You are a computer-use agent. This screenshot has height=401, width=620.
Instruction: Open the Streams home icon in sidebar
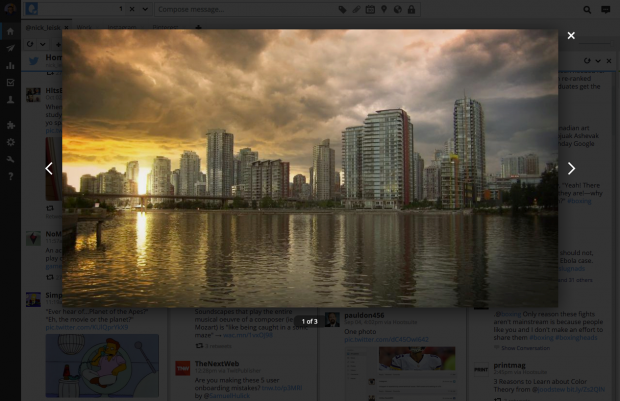(10, 31)
